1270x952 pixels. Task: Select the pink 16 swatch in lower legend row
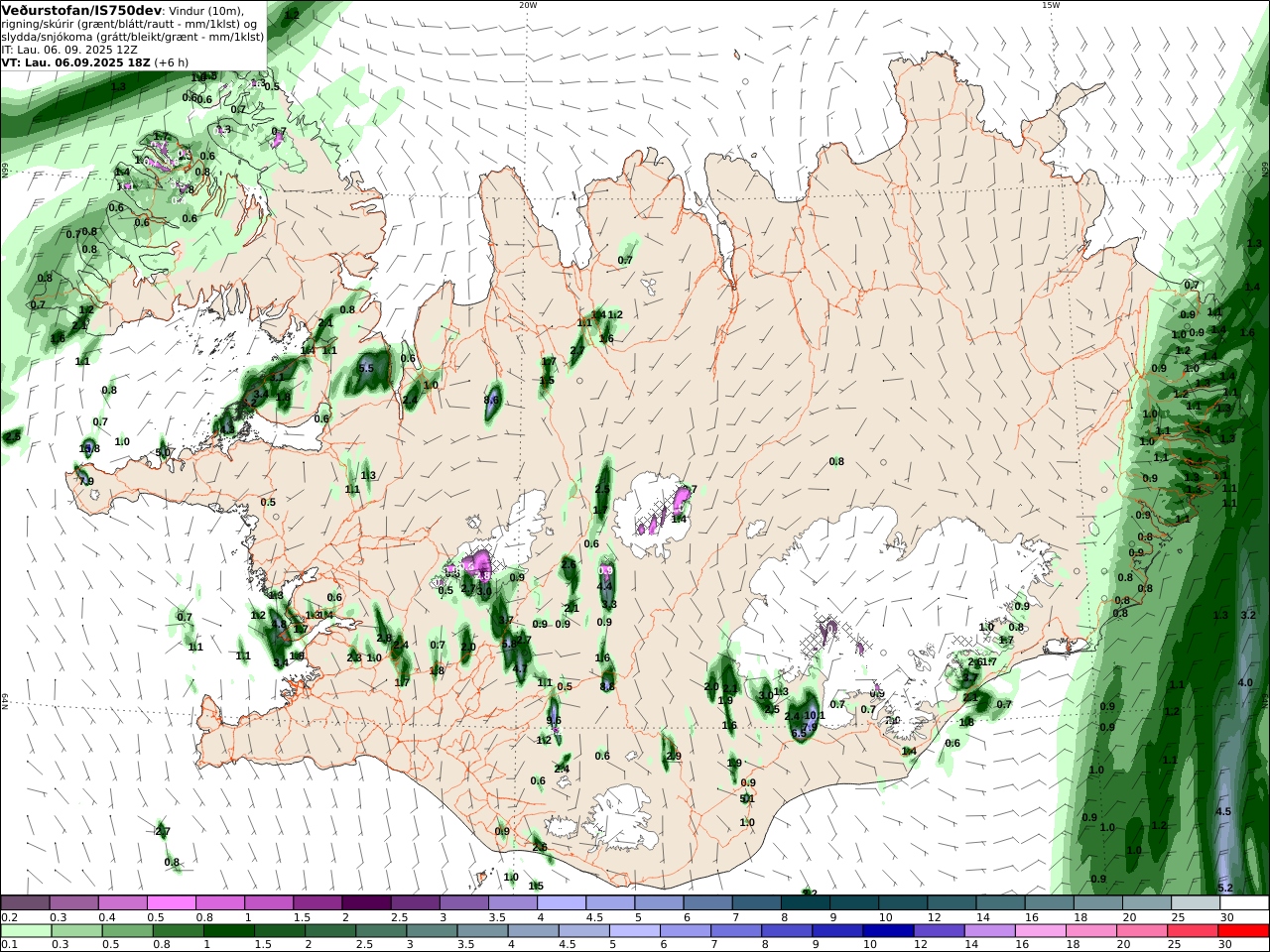[1040, 931]
